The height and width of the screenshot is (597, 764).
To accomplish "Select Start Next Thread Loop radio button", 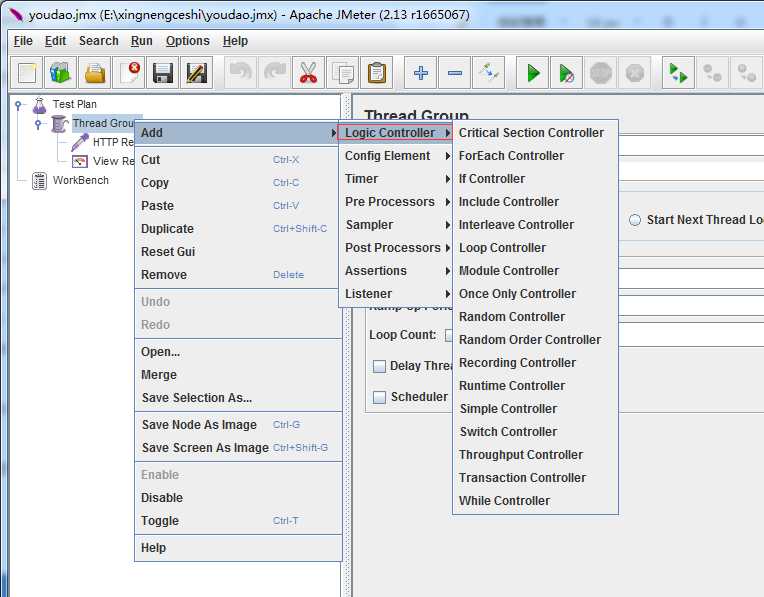I will 635,220.
